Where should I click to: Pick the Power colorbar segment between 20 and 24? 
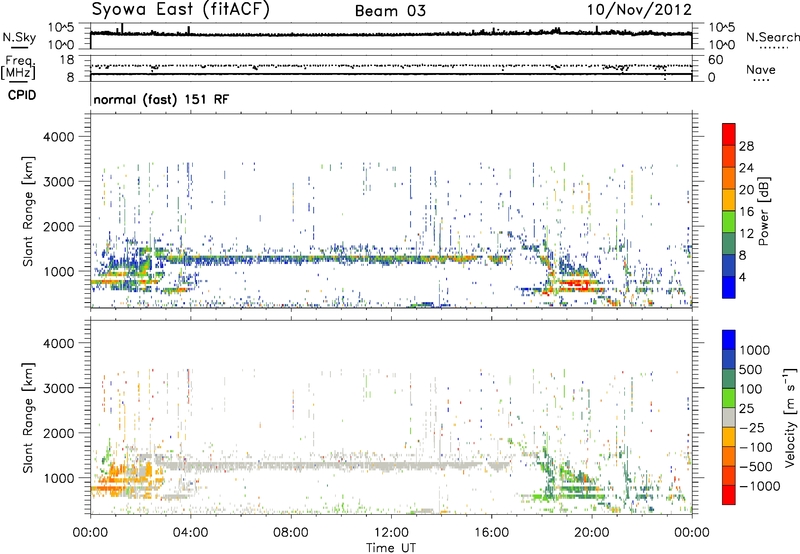[729, 179]
